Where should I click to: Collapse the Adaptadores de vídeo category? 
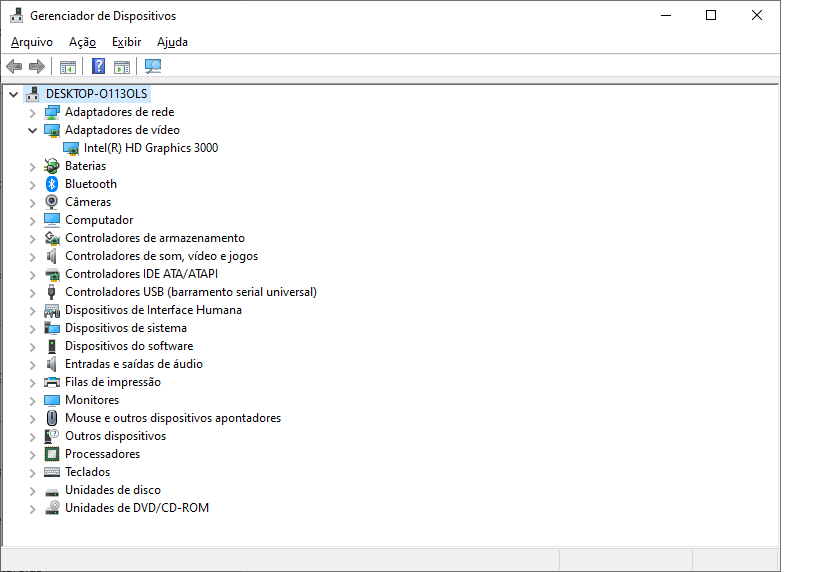32,131
